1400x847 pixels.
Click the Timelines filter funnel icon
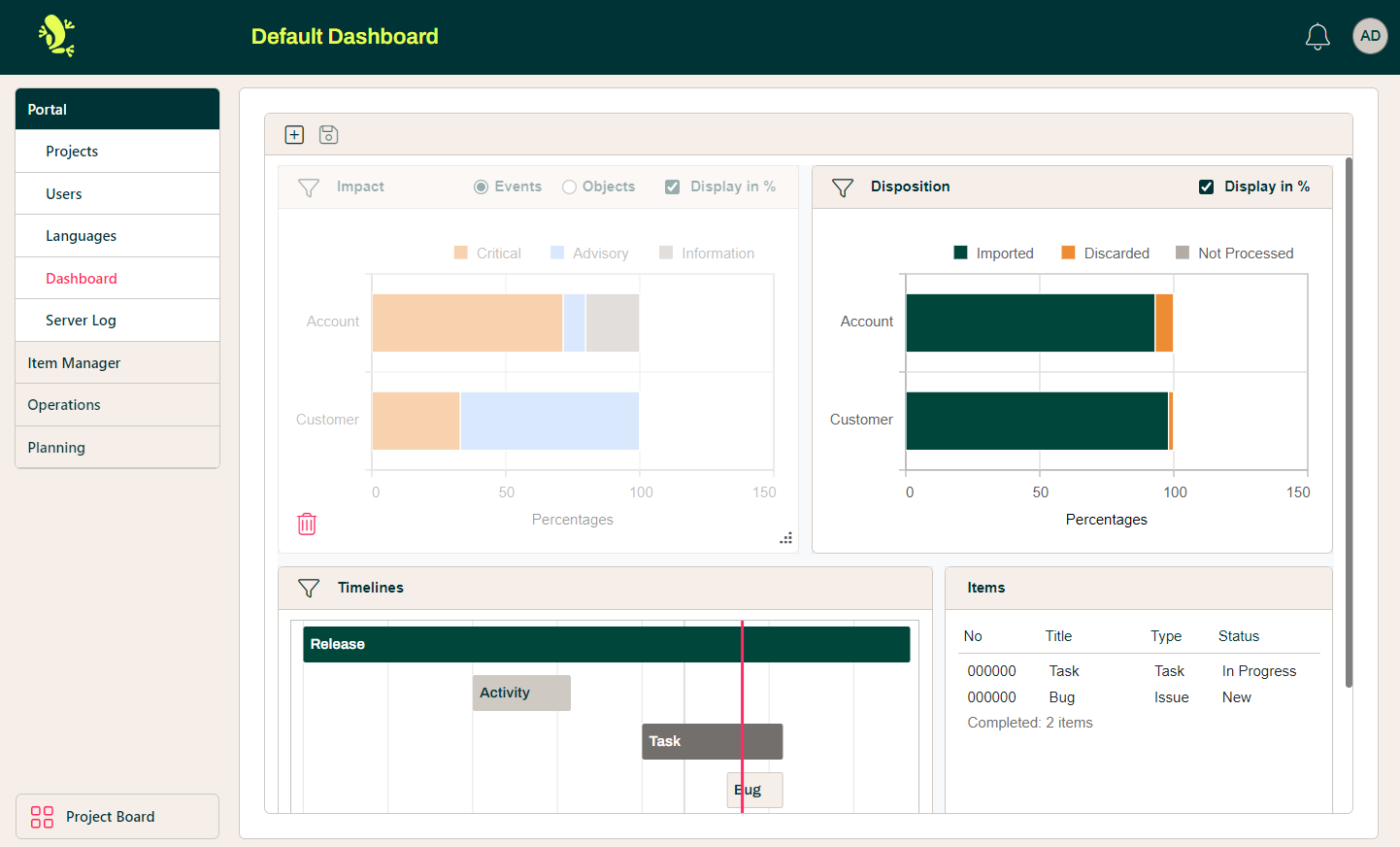pyautogui.click(x=309, y=588)
